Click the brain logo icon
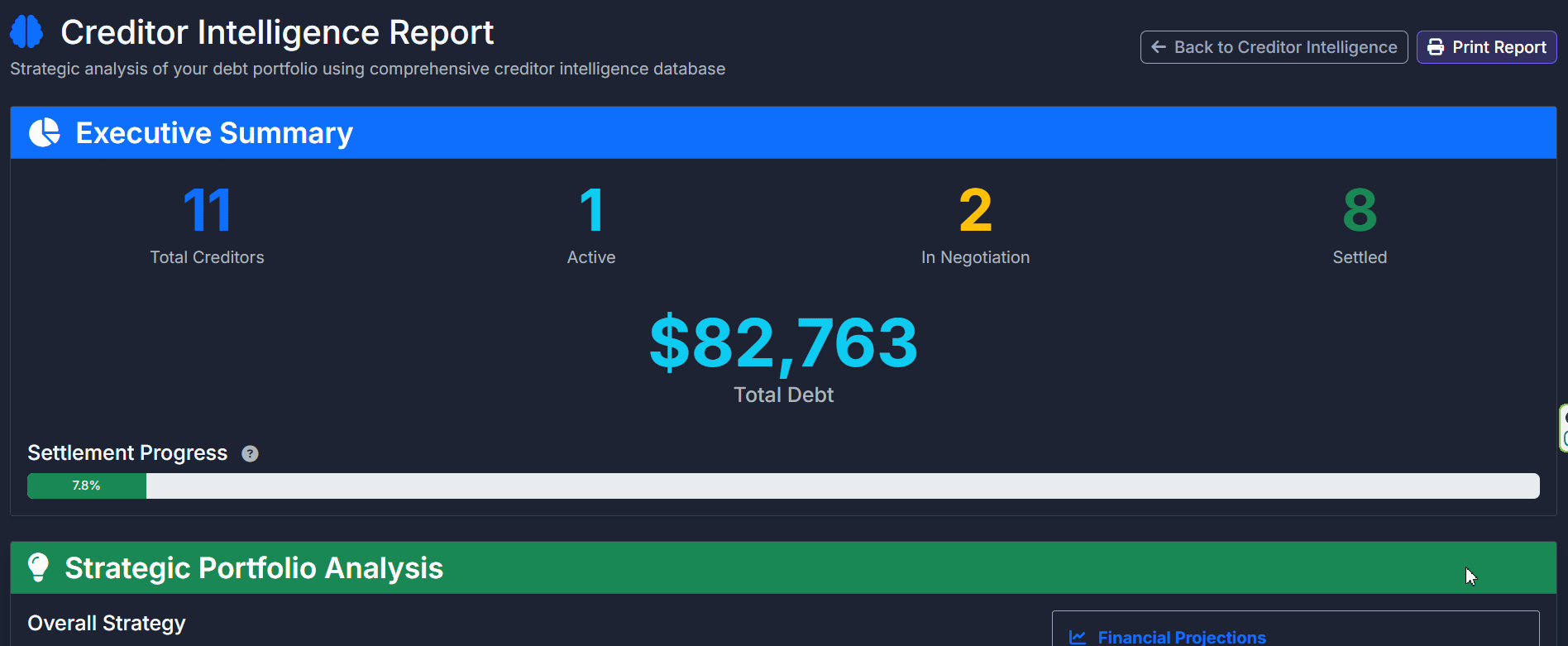The width and height of the screenshot is (1568, 646). 26,32
